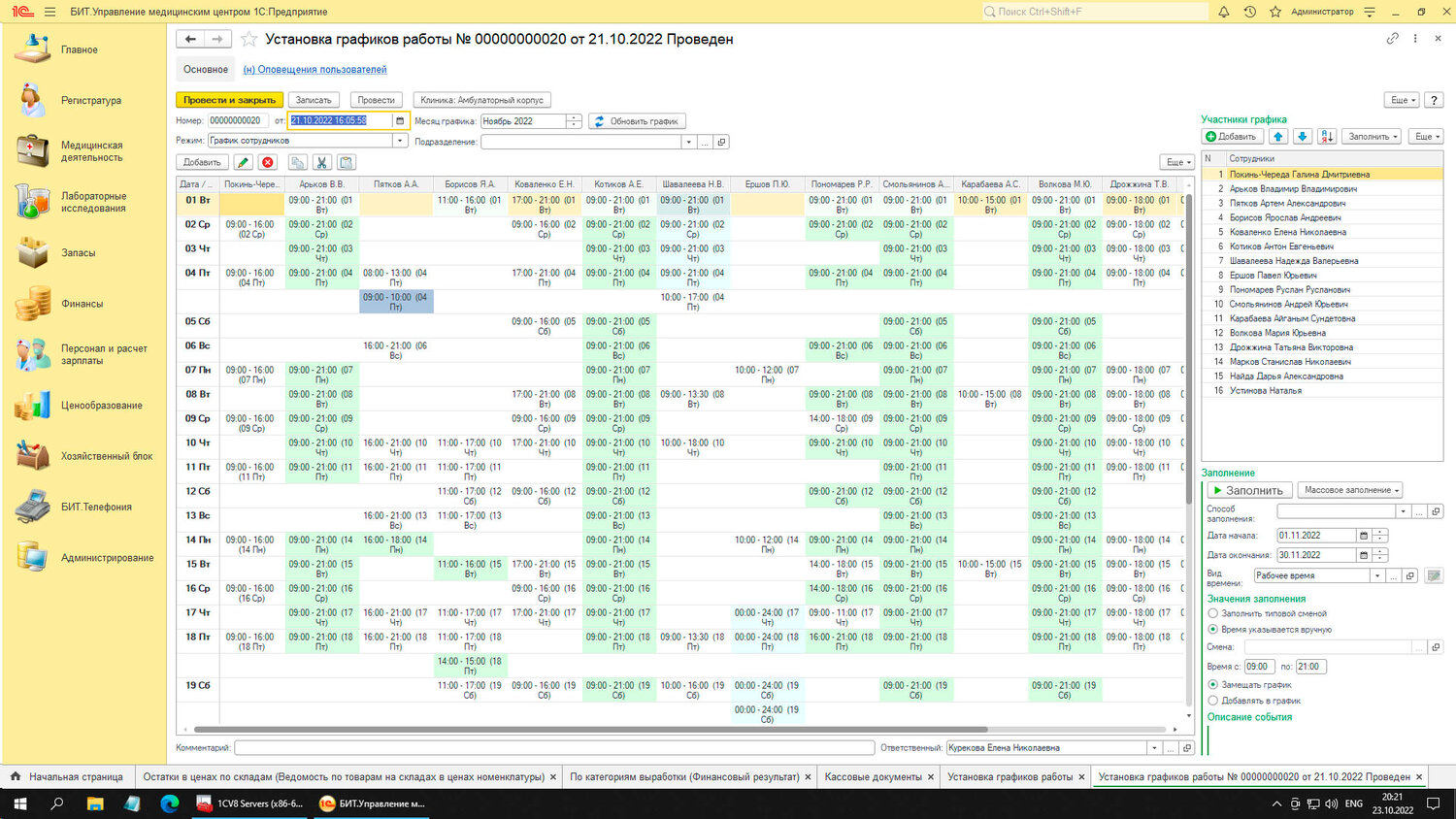Click the scissors cut icon
Image resolution: width=1456 pixels, height=819 pixels.
[322, 162]
